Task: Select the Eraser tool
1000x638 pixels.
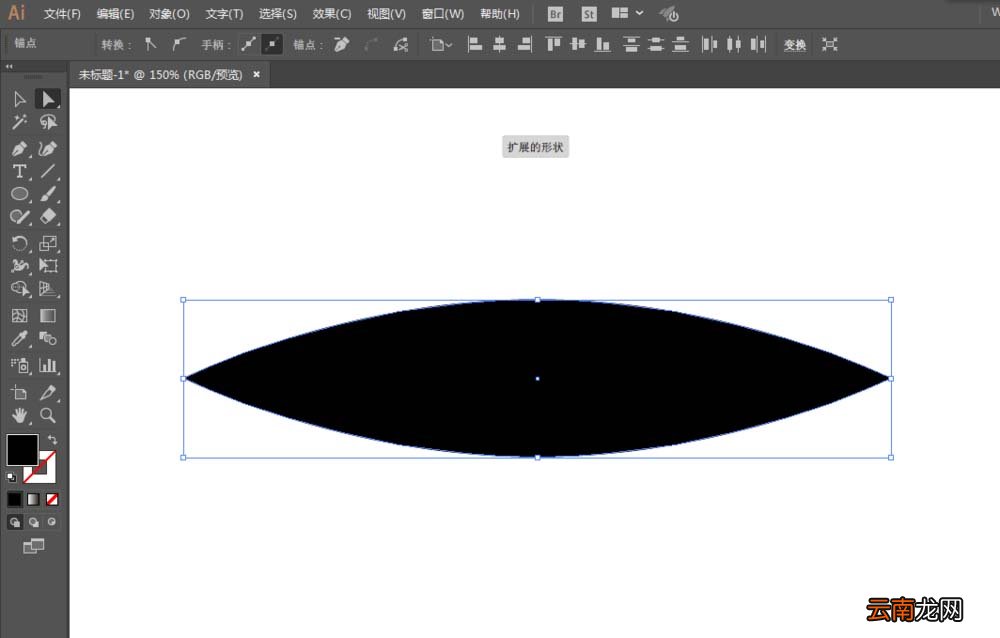Action: tap(48, 217)
